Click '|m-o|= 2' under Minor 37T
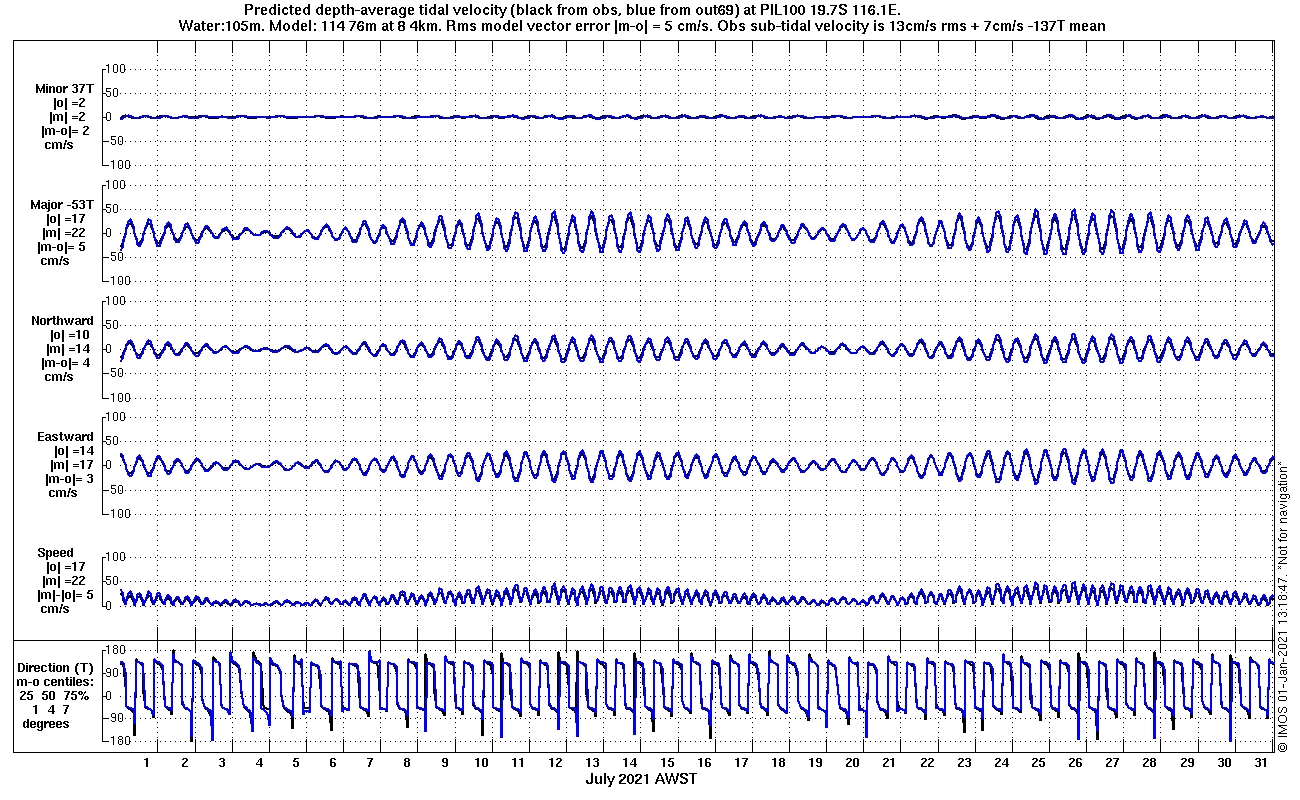 (66, 131)
